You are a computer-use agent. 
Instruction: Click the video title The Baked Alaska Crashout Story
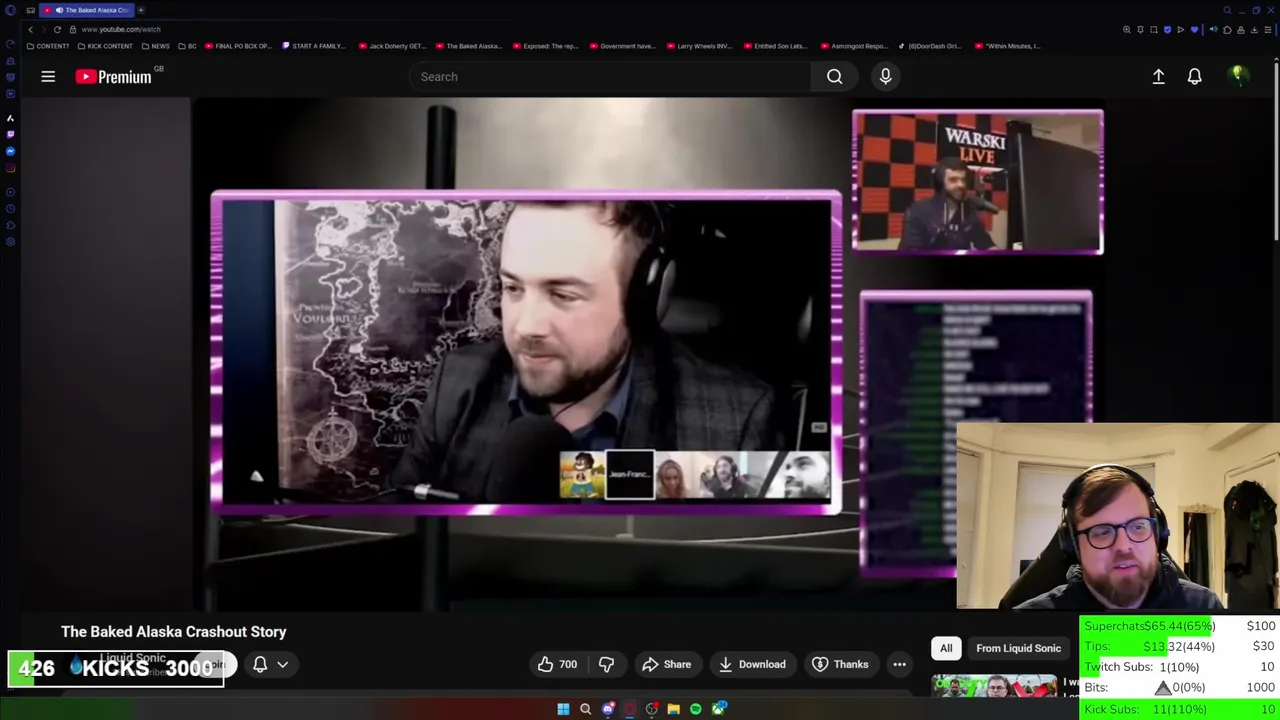pyautogui.click(x=174, y=632)
